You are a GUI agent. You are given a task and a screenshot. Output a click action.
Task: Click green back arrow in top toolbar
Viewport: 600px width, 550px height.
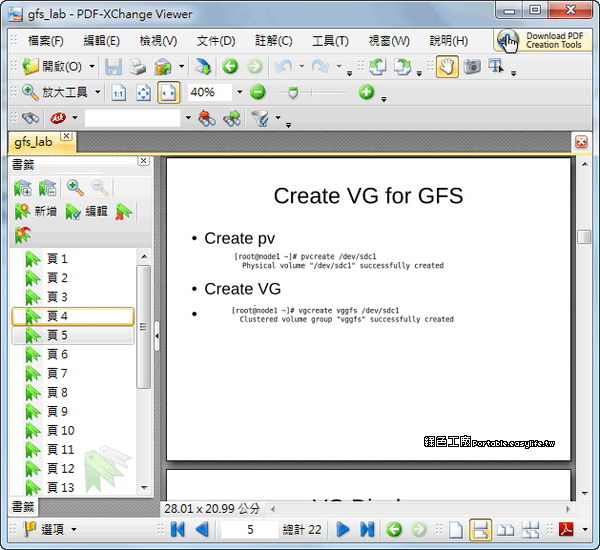[230, 67]
